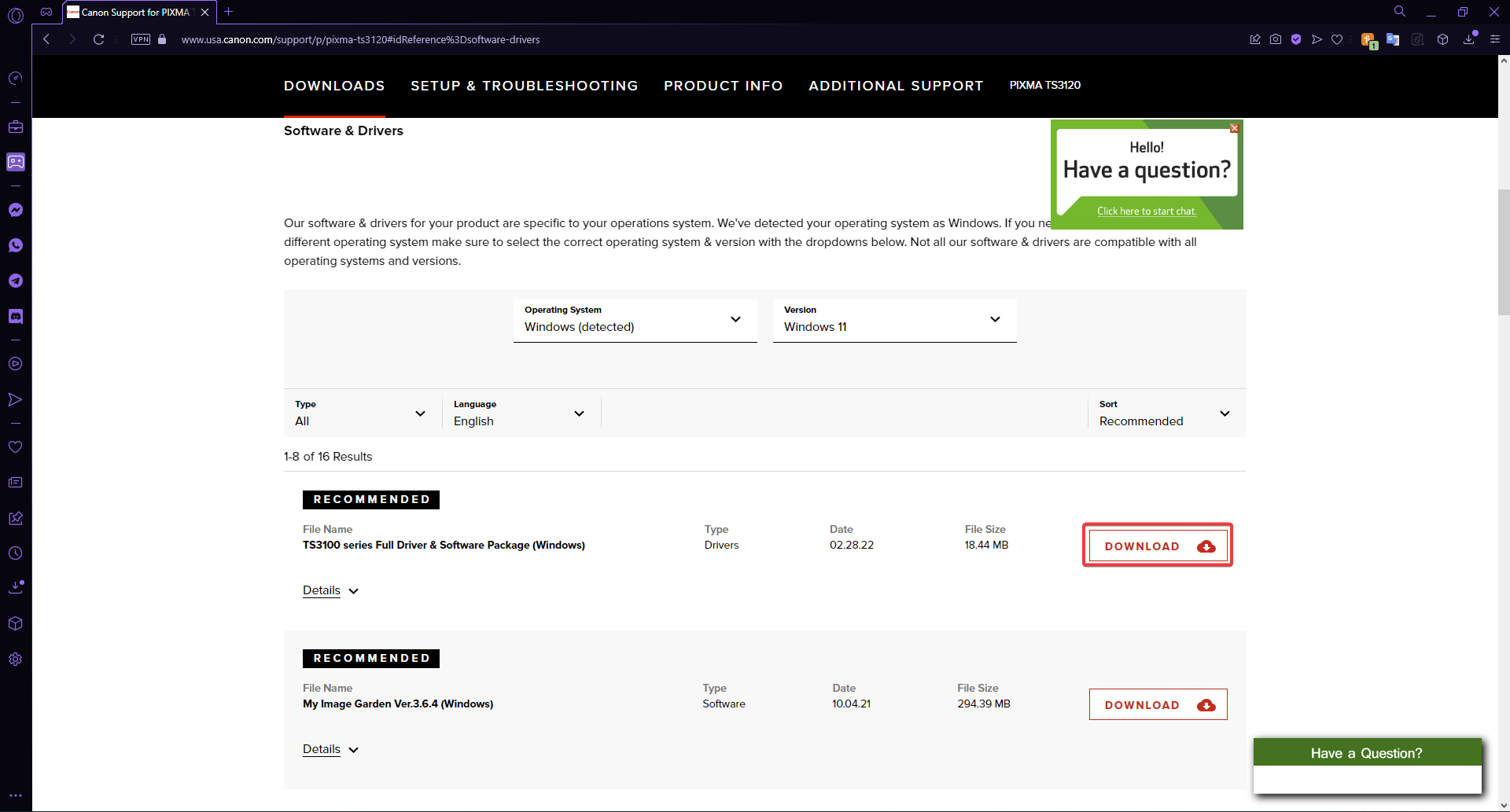The height and width of the screenshot is (812, 1510).
Task: Open the briefcase workspaces icon in sidebar
Action: 16,127
